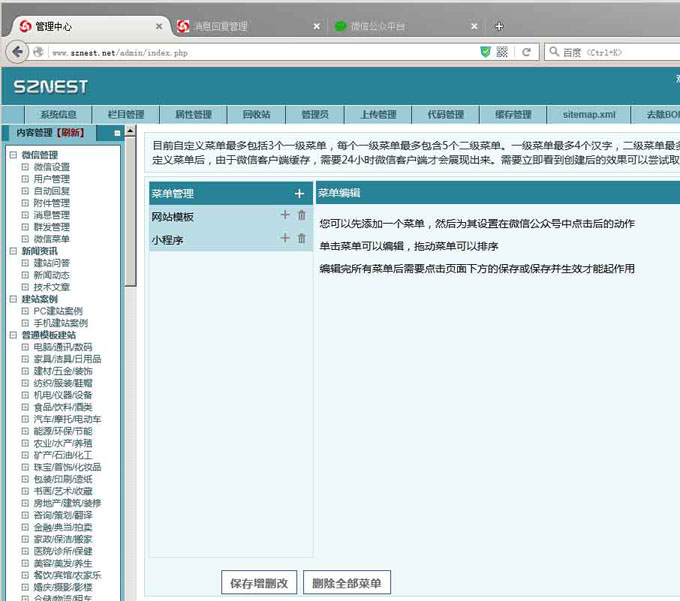Click the 删除全部菜单 button

(x=346, y=583)
